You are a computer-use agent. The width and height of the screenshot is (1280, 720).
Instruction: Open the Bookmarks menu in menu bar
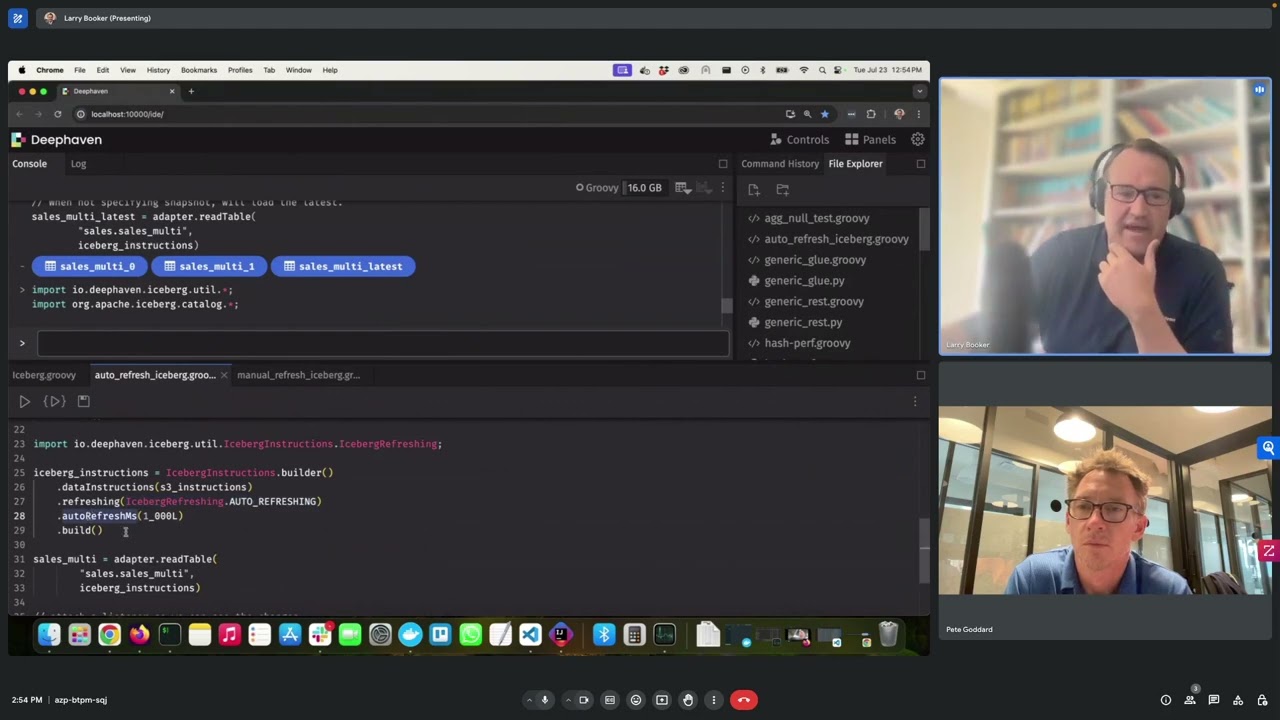point(199,70)
